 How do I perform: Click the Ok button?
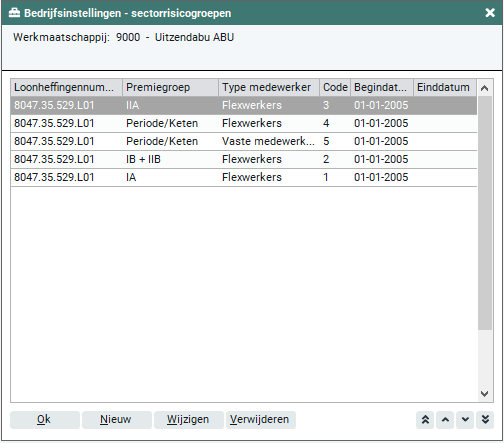coord(45,420)
